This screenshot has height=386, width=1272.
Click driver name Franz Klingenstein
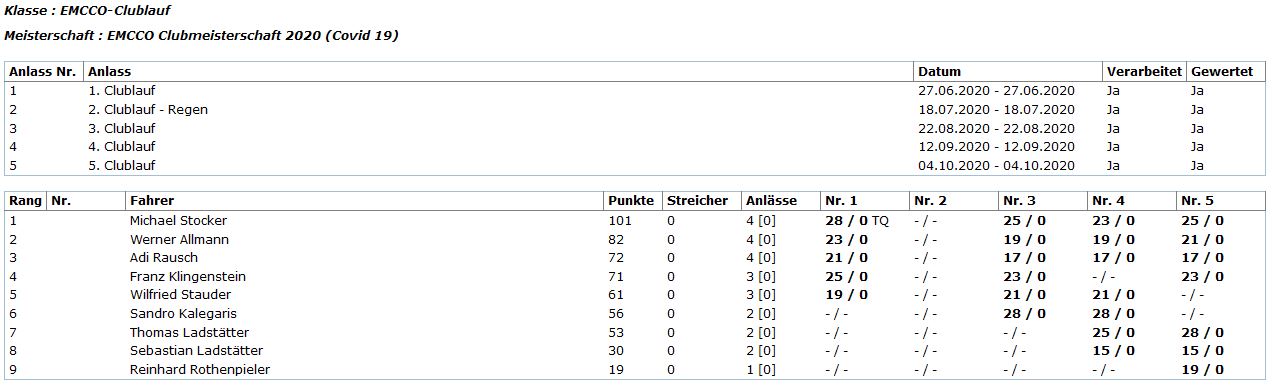coord(187,277)
